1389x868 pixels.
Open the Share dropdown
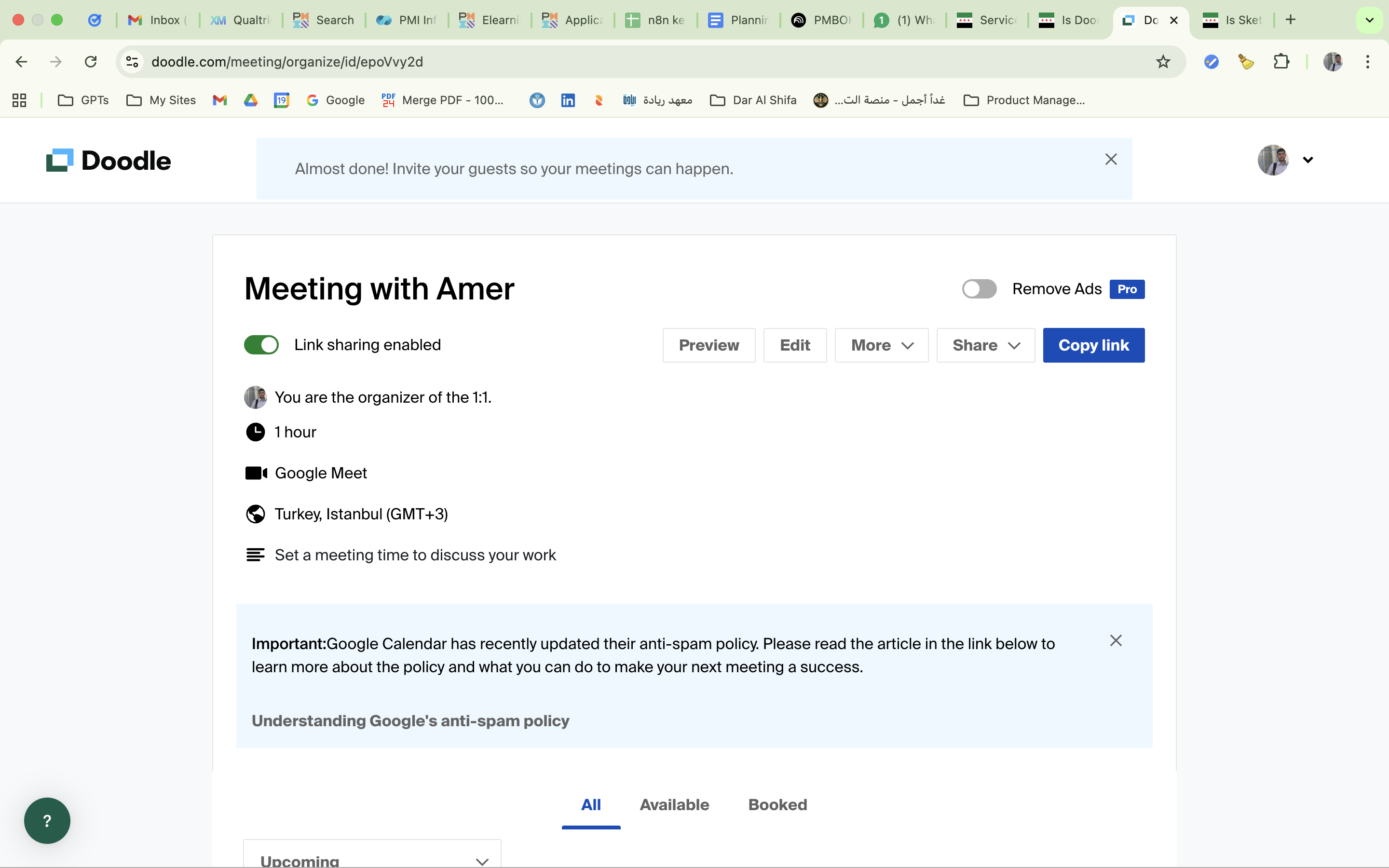tap(985, 345)
